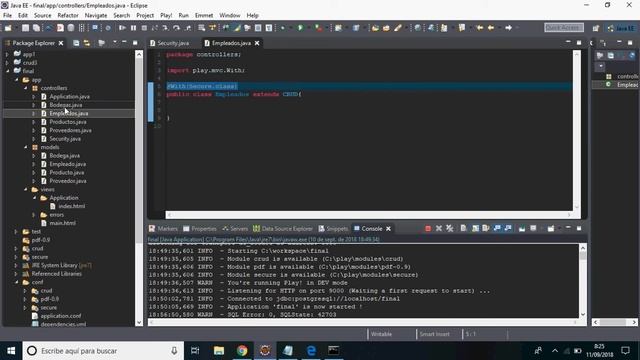Select Productos.java file
This screenshot has width=640, height=360.
[68, 122]
